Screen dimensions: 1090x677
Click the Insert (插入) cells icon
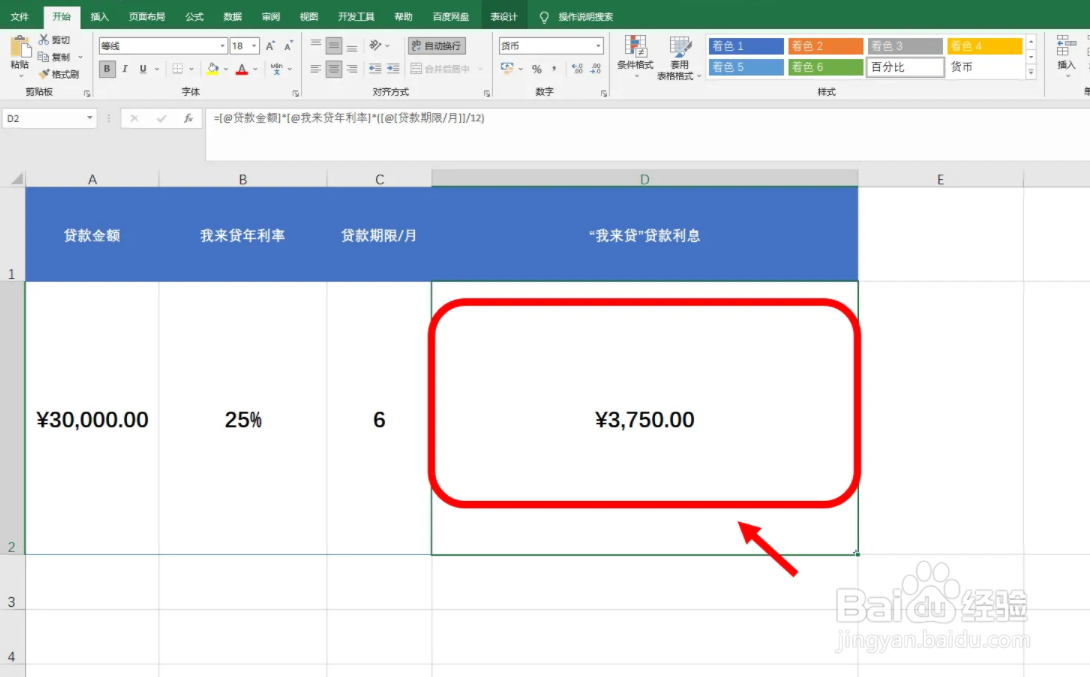1066,54
